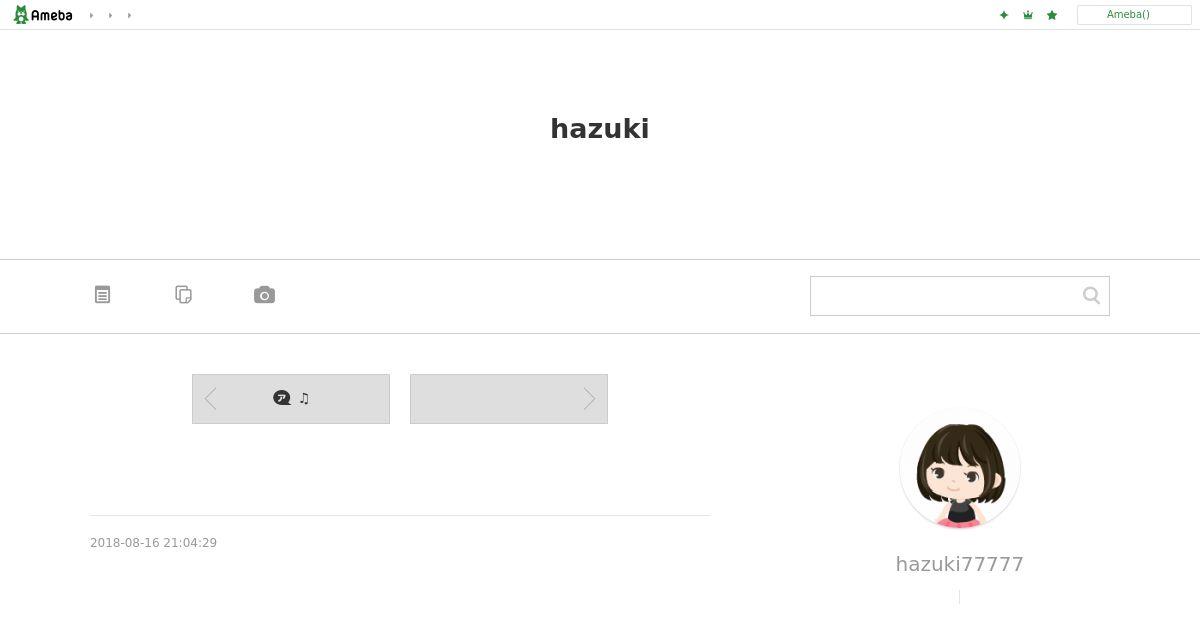Open the hazuki blog title link
The image size is (1200, 630).
(600, 129)
